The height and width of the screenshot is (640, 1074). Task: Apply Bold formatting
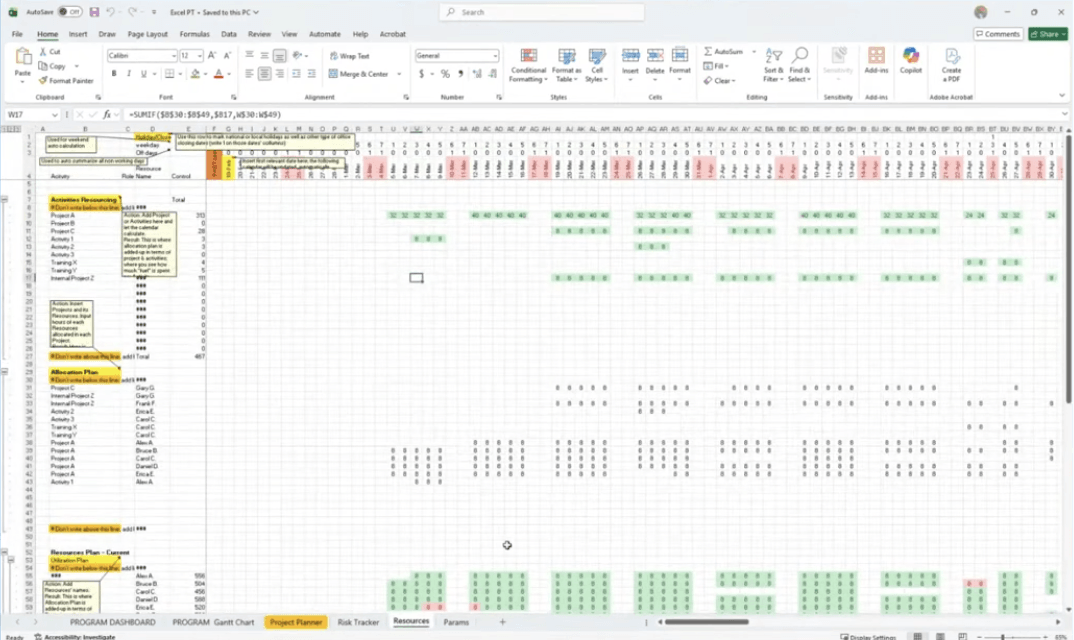coord(114,74)
